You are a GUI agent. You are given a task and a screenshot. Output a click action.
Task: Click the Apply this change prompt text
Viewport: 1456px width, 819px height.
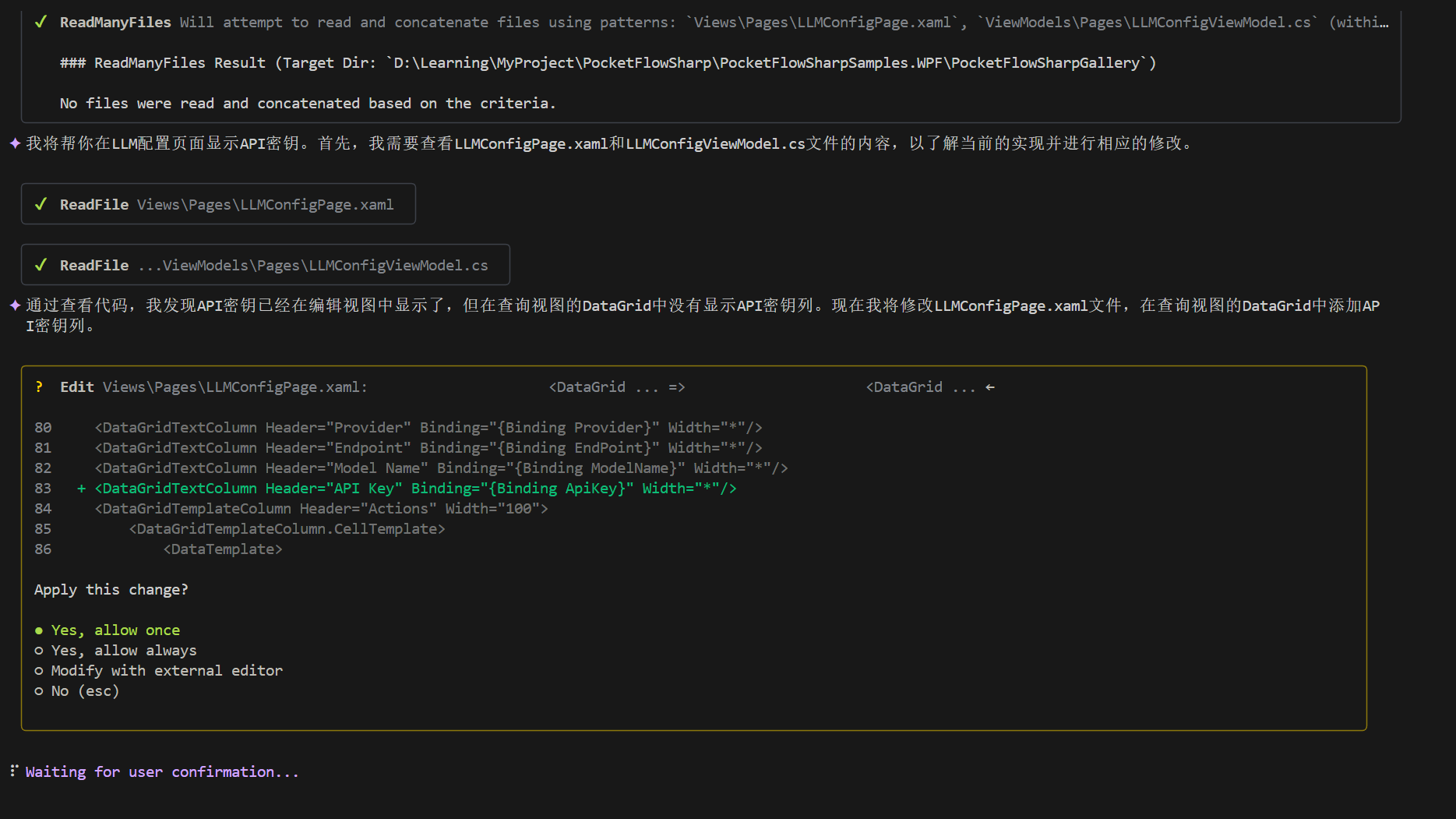111,589
